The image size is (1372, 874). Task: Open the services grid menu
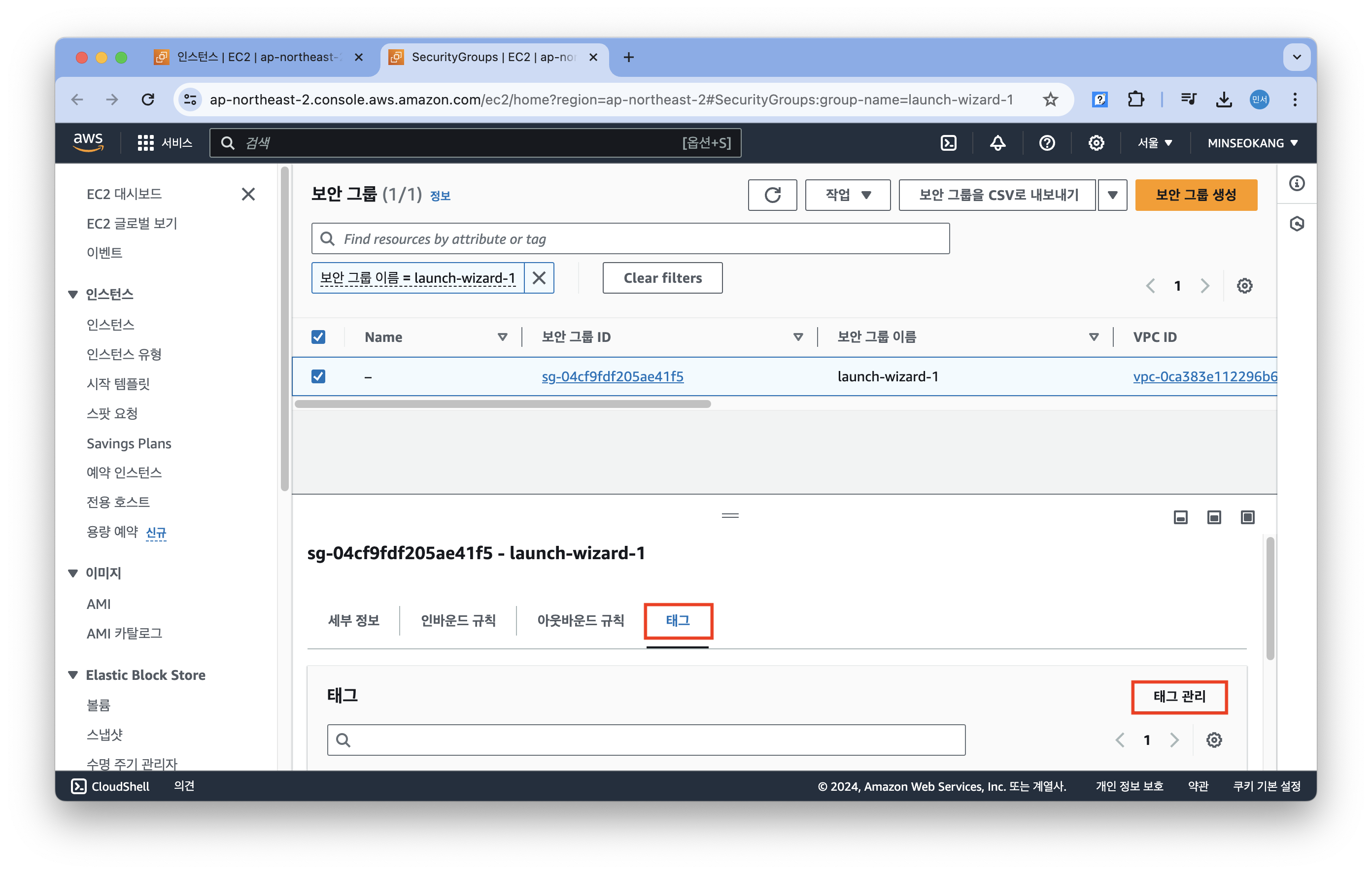click(145, 143)
